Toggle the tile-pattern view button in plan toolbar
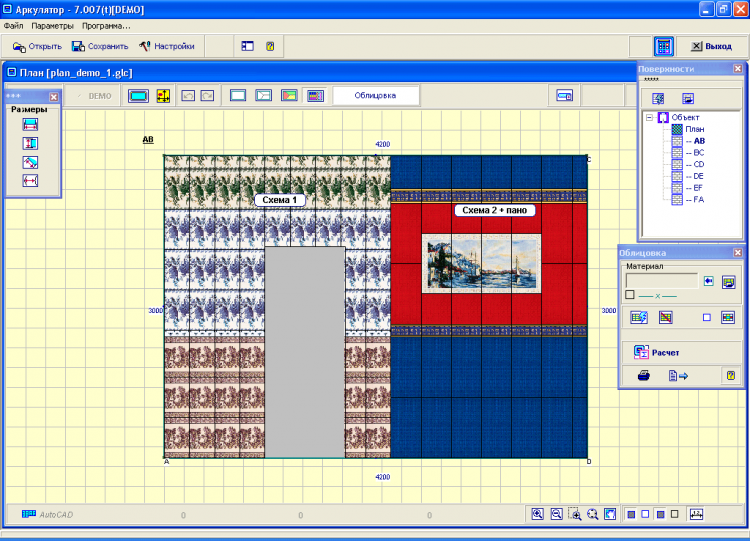 click(x=315, y=96)
